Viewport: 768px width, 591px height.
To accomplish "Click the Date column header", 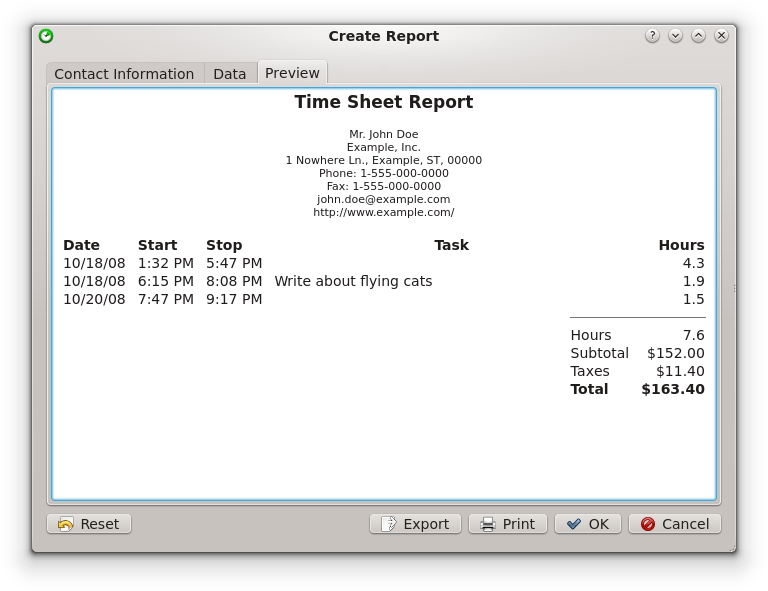I will (x=81, y=245).
